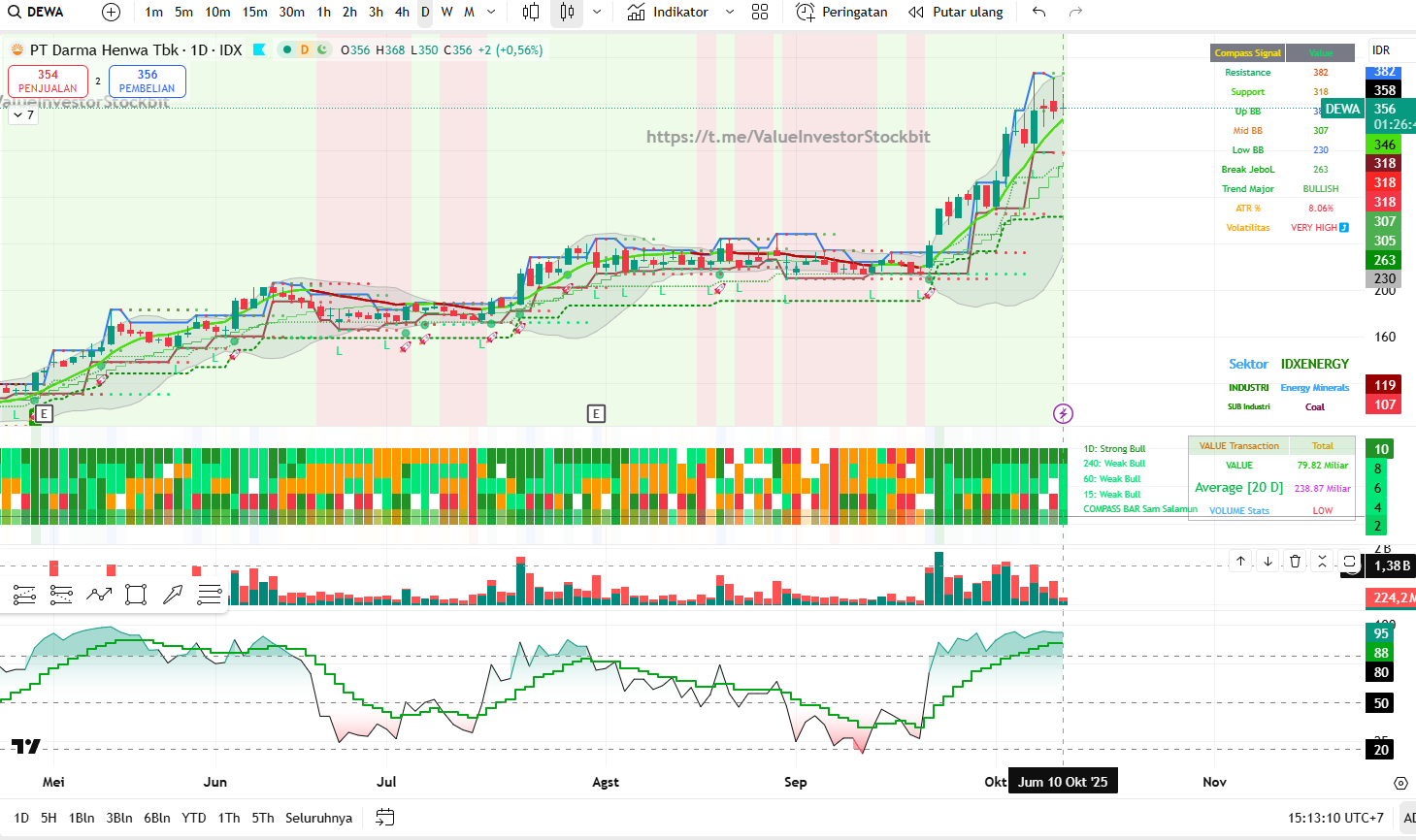Open the layout grid icon in top toolbar
1416x840 pixels.
tap(760, 12)
